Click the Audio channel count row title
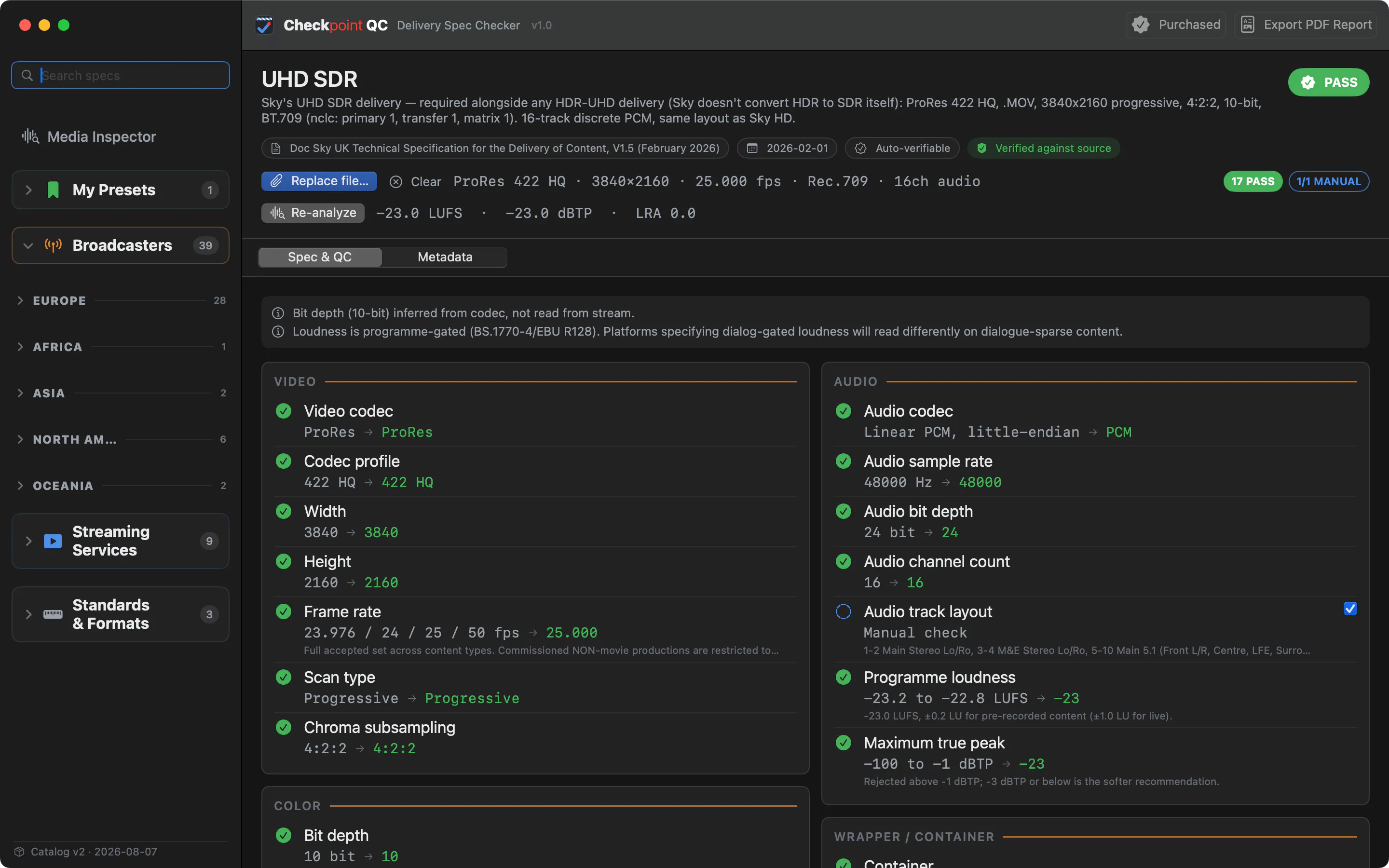Screen dimensions: 1389x868 [x=937, y=561]
